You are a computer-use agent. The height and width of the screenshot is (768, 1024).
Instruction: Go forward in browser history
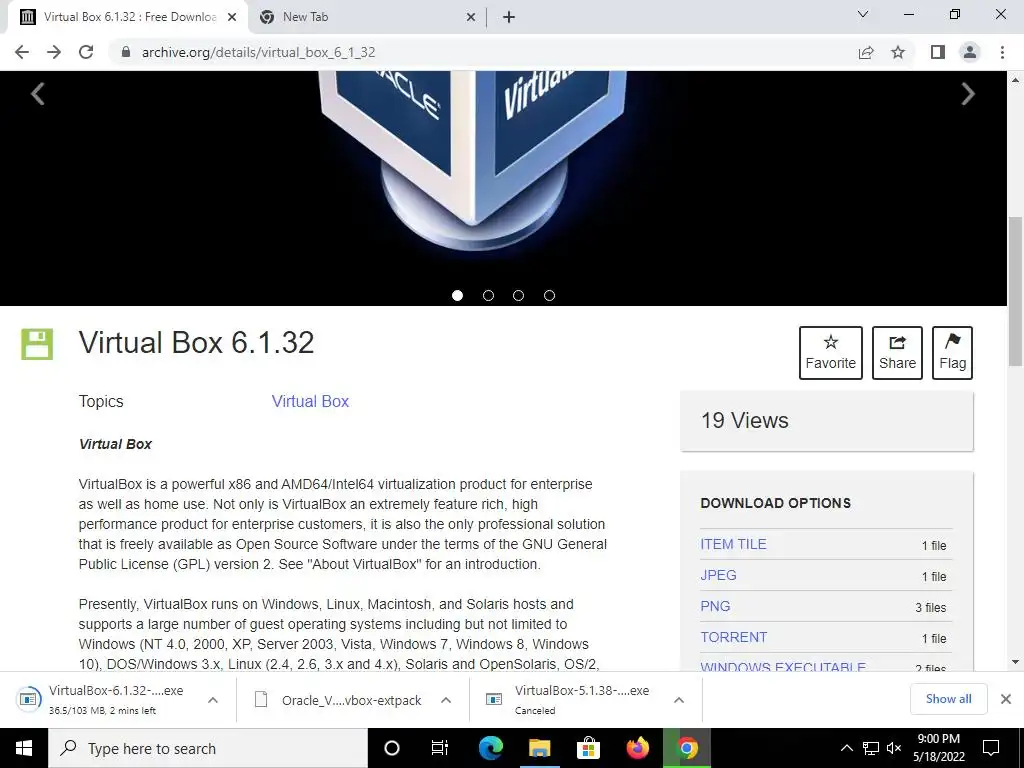point(54,52)
